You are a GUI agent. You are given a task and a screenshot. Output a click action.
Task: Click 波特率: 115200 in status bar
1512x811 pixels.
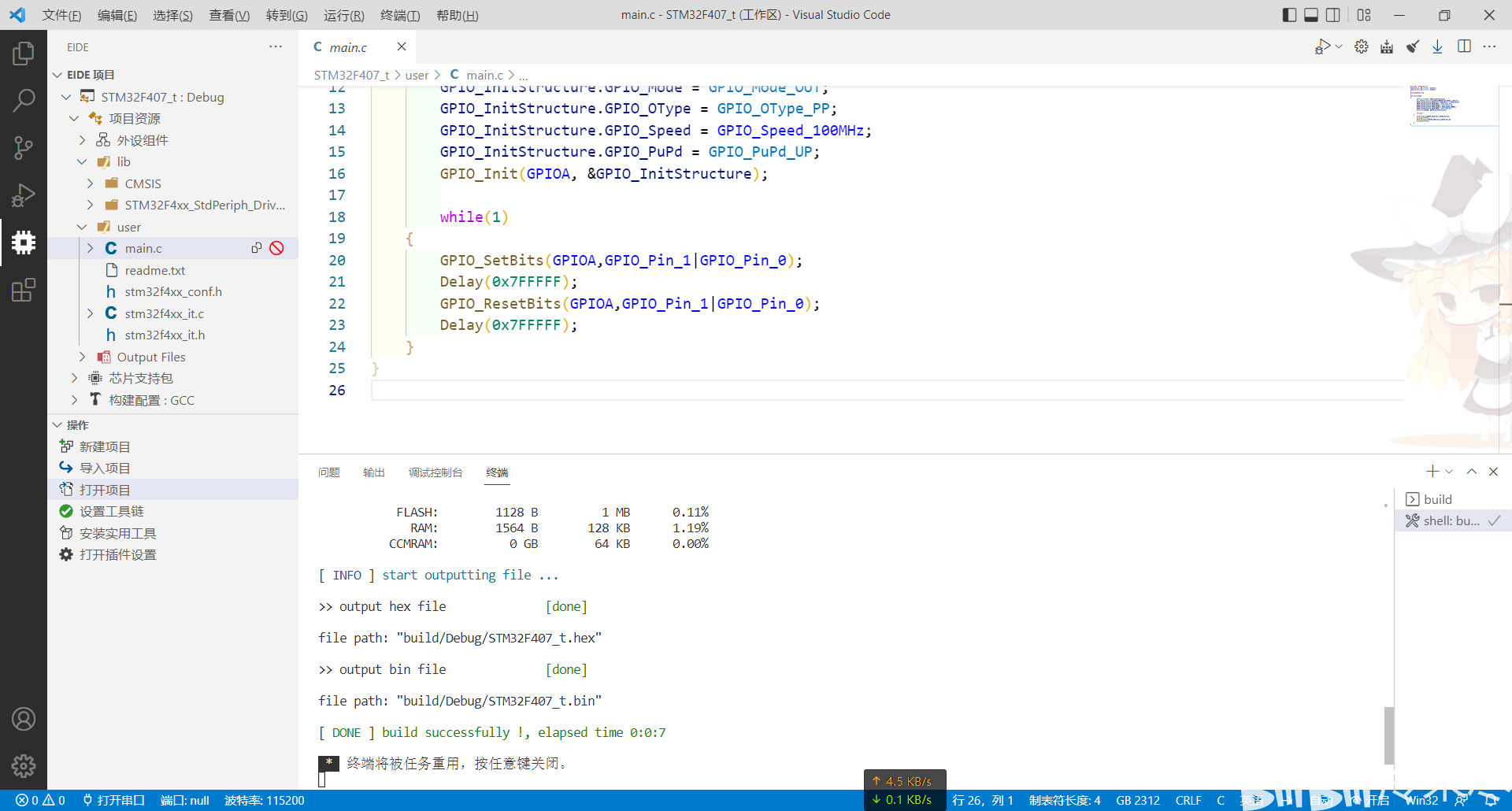(x=265, y=801)
